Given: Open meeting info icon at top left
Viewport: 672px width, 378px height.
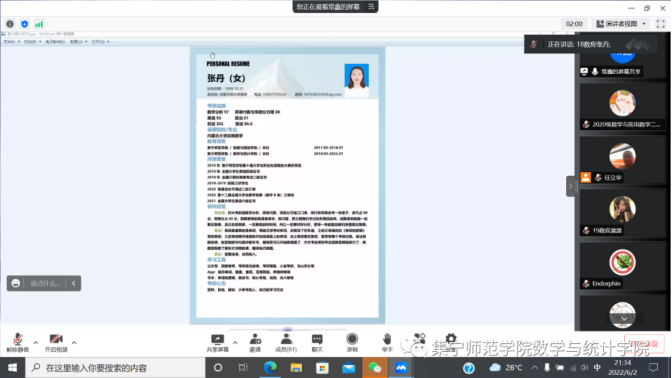Looking at the screenshot, I should click(x=10, y=24).
